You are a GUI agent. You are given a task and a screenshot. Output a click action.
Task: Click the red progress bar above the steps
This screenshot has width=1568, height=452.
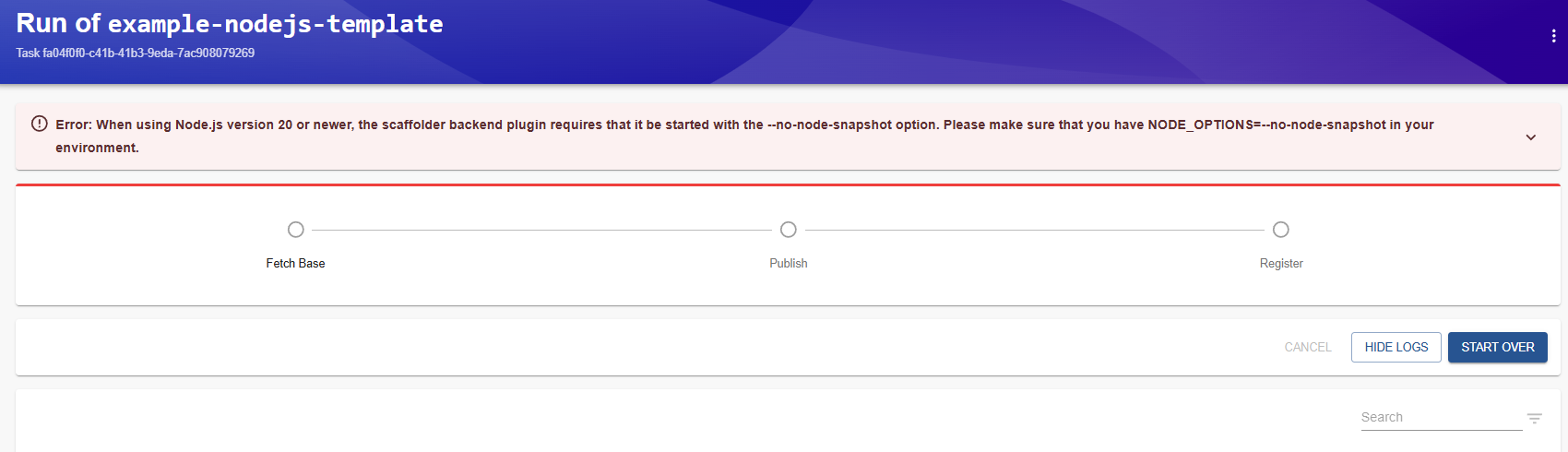(788, 184)
